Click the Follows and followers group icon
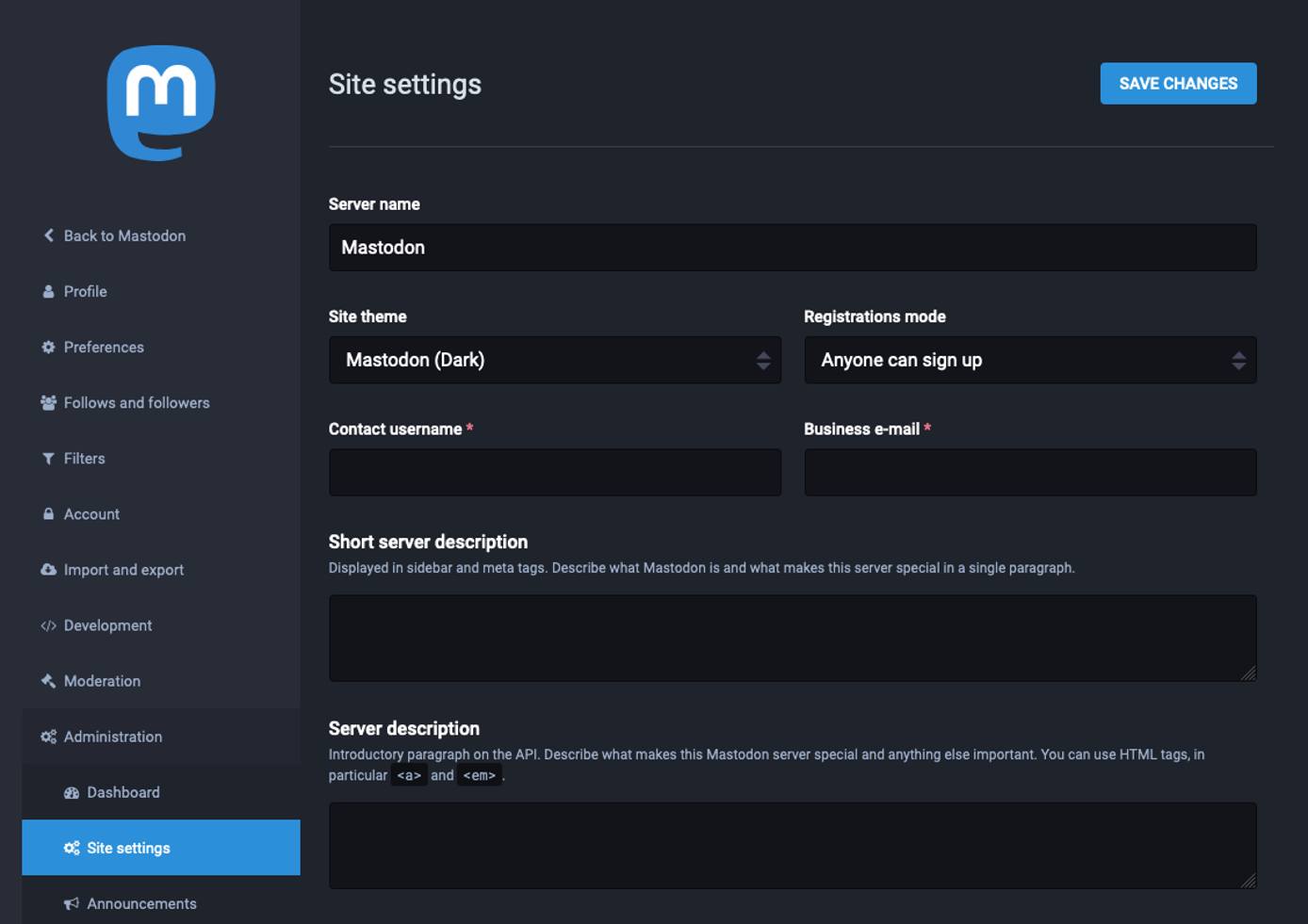 coord(48,402)
